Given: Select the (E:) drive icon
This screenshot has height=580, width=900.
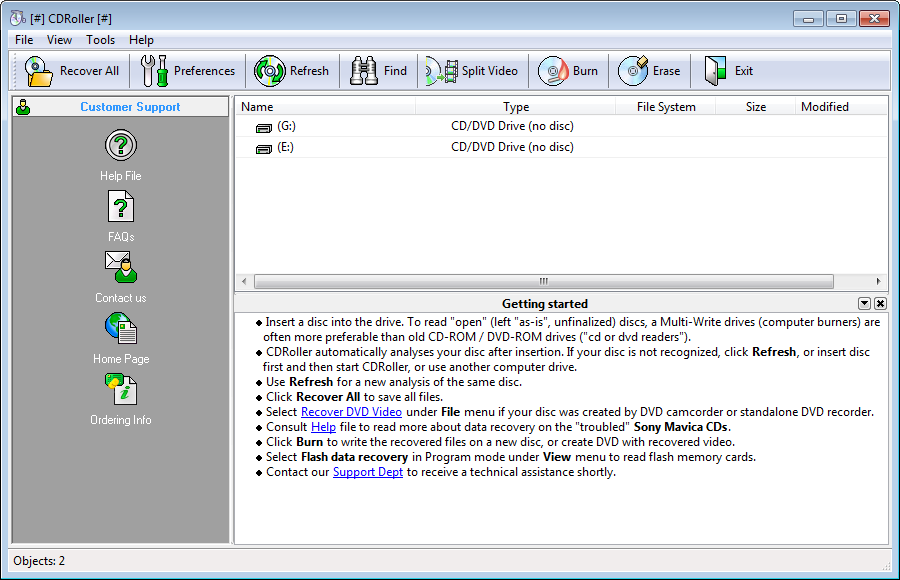Looking at the screenshot, I should pos(263,149).
